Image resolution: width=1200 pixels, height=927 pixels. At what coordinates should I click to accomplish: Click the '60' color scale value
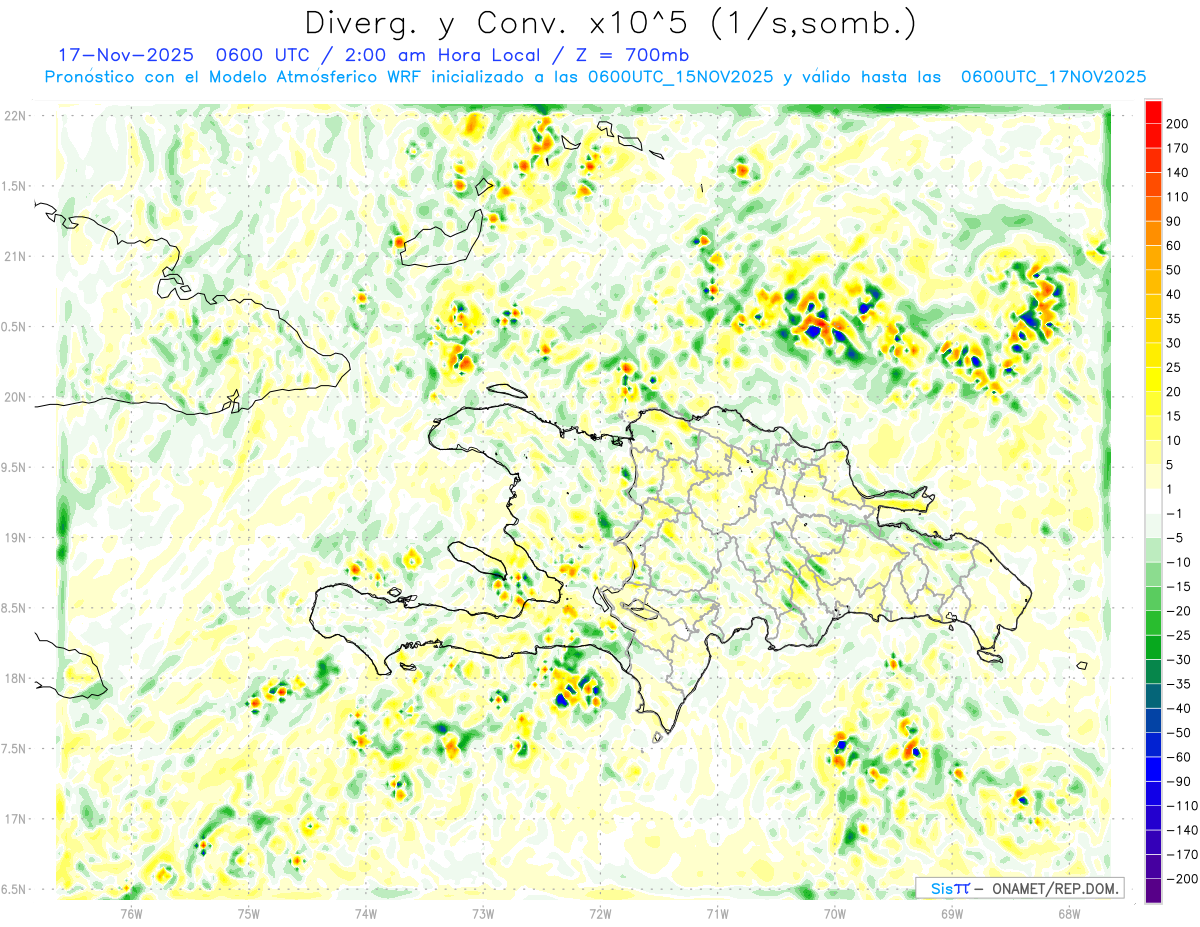tap(1174, 246)
